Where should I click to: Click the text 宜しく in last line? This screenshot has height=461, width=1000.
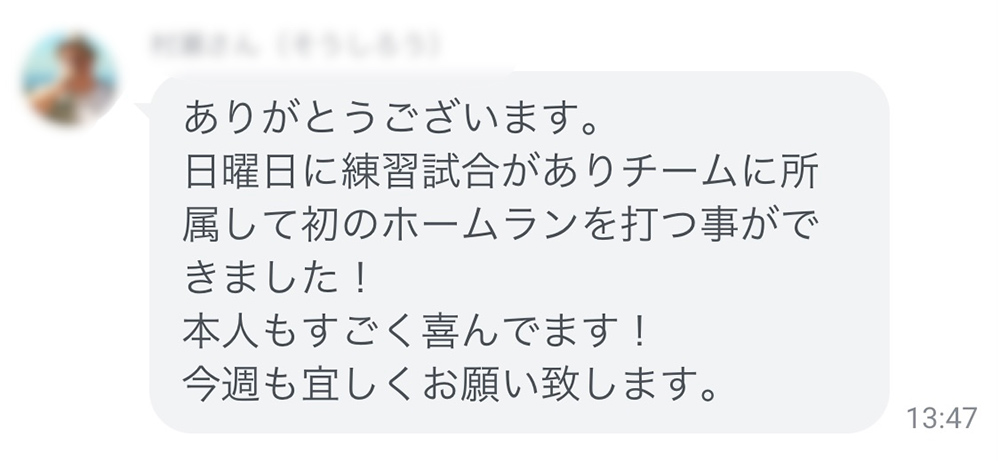click(x=358, y=385)
